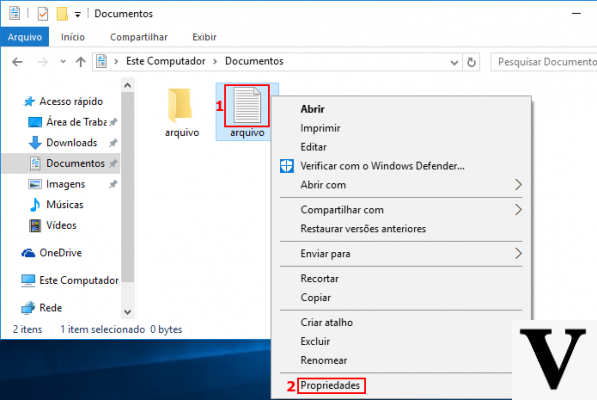This screenshot has height=400, width=597.
Task: Open the recent locations dropdown arrow
Action: [63, 61]
